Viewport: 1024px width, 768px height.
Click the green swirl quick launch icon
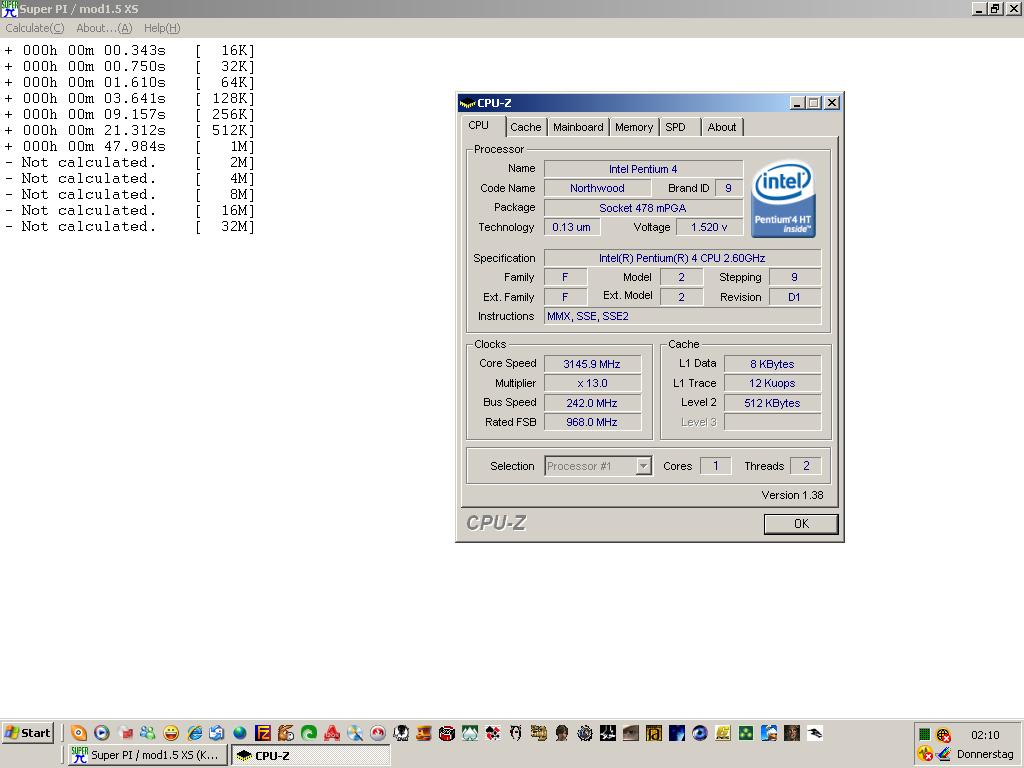pos(309,733)
